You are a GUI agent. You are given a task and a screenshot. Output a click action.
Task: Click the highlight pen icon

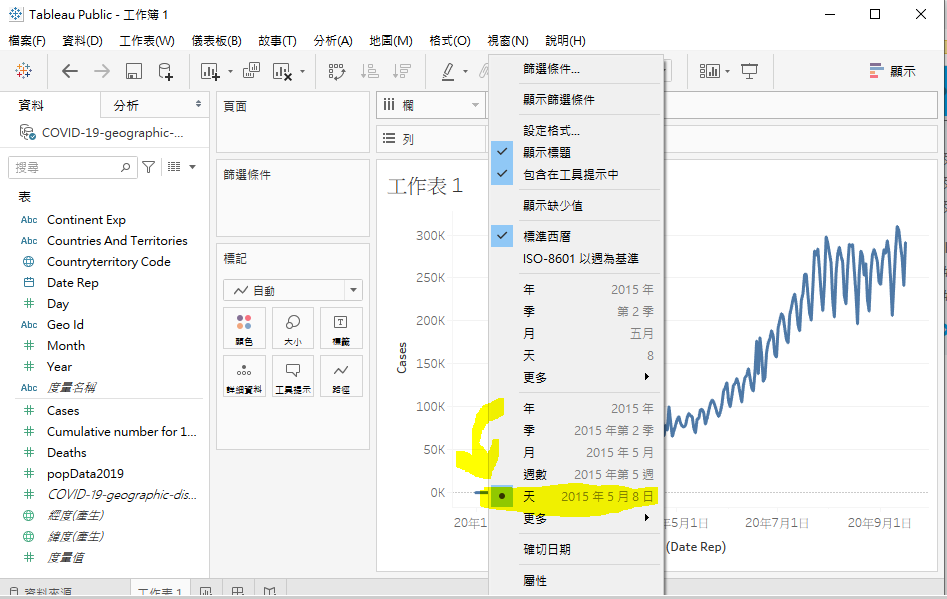point(448,71)
